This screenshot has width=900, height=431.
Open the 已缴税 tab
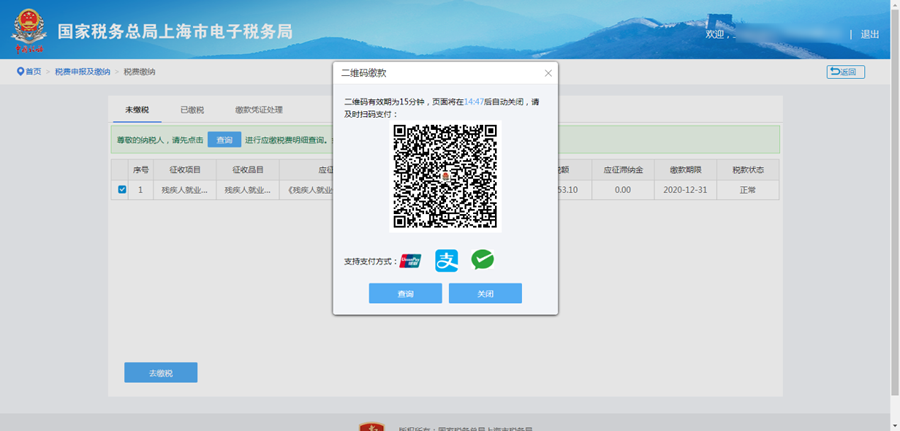192,110
